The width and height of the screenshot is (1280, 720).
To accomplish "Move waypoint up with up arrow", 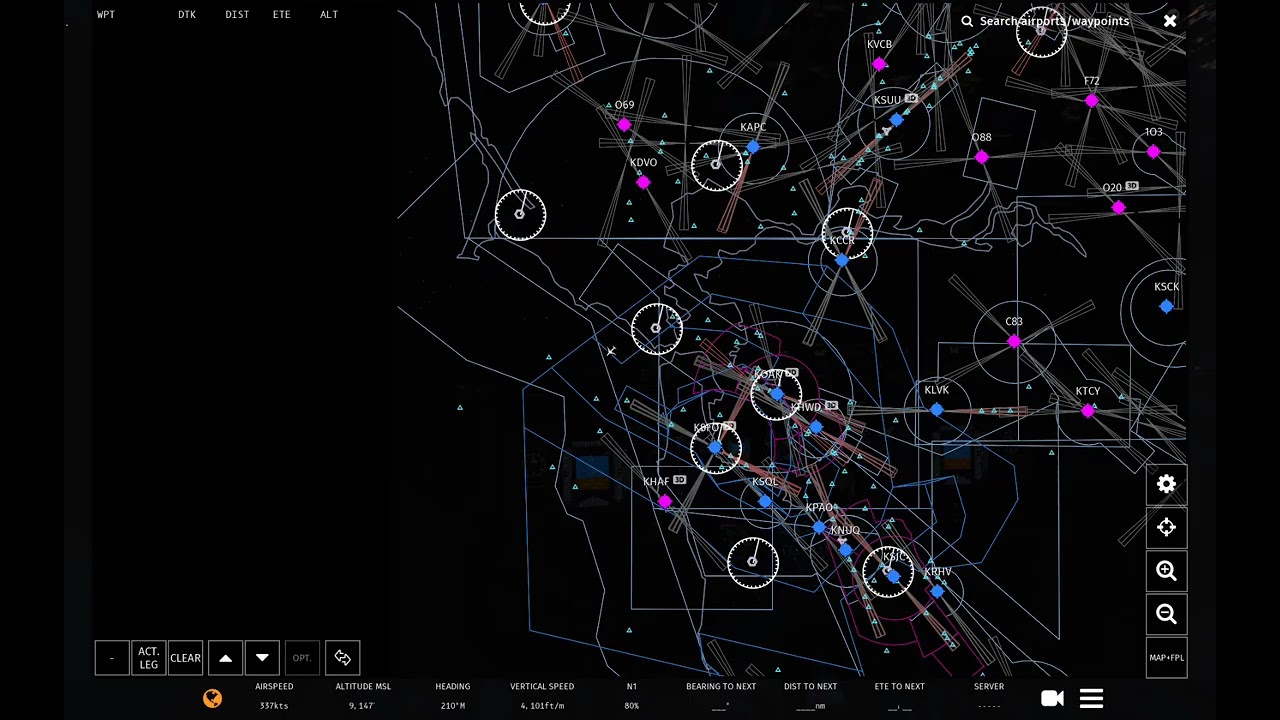I will pos(225,658).
